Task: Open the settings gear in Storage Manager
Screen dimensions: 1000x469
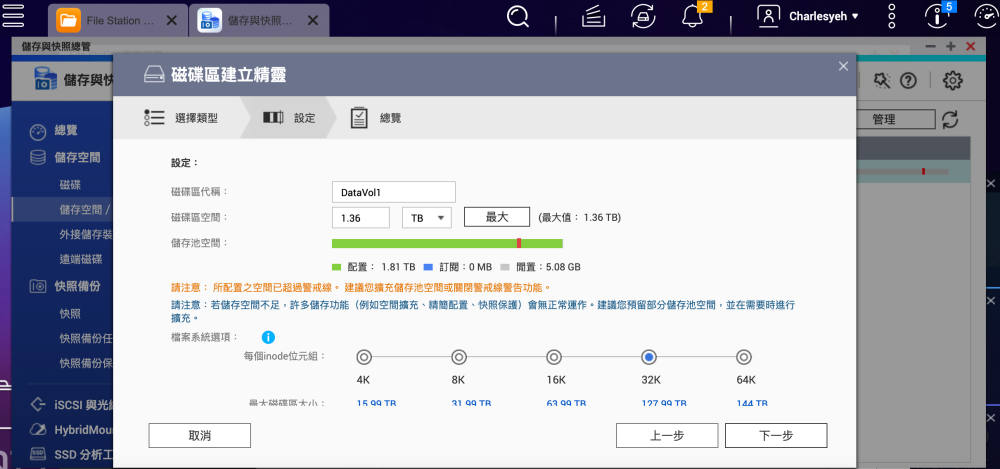Action: 953,81
